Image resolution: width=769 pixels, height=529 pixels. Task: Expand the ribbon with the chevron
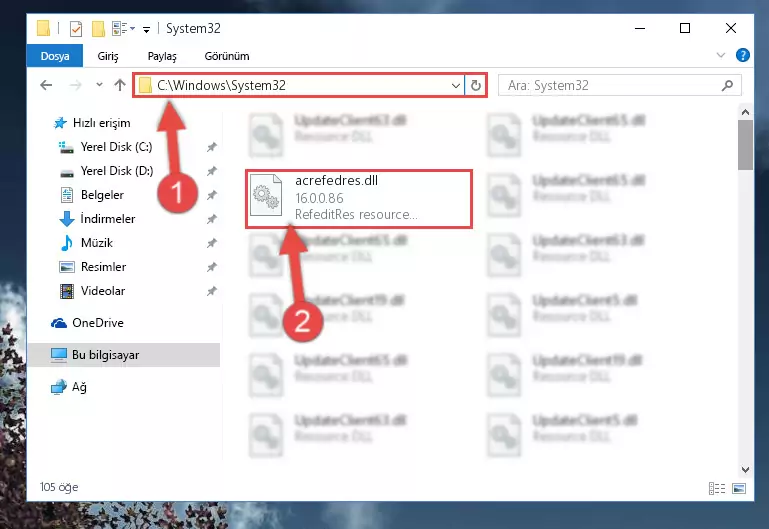pyautogui.click(x=720, y=55)
